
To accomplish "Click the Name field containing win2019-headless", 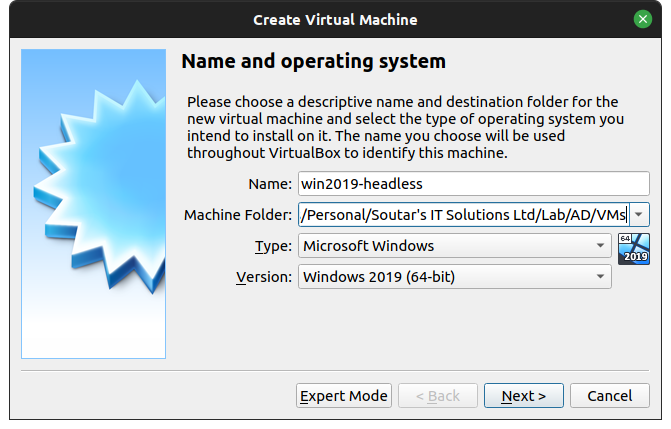I will click(x=474, y=184).
